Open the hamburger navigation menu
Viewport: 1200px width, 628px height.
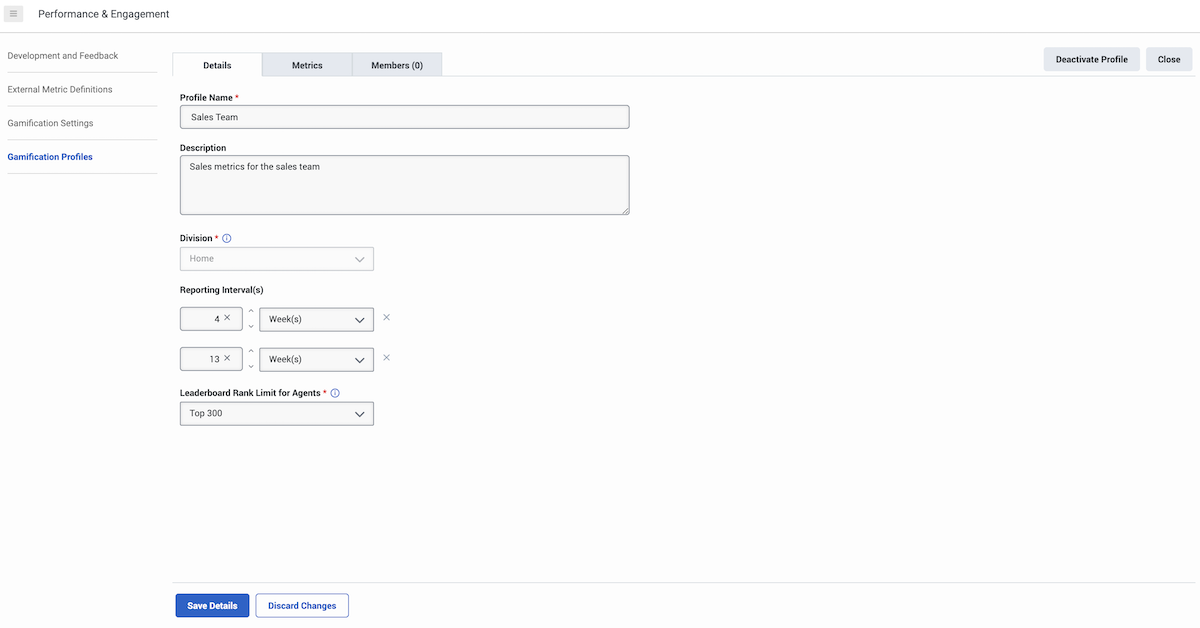click(x=14, y=13)
